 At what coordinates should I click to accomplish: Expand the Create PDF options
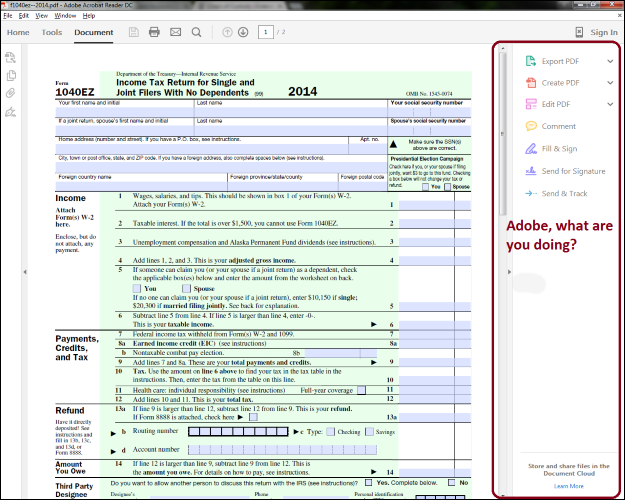[610, 83]
